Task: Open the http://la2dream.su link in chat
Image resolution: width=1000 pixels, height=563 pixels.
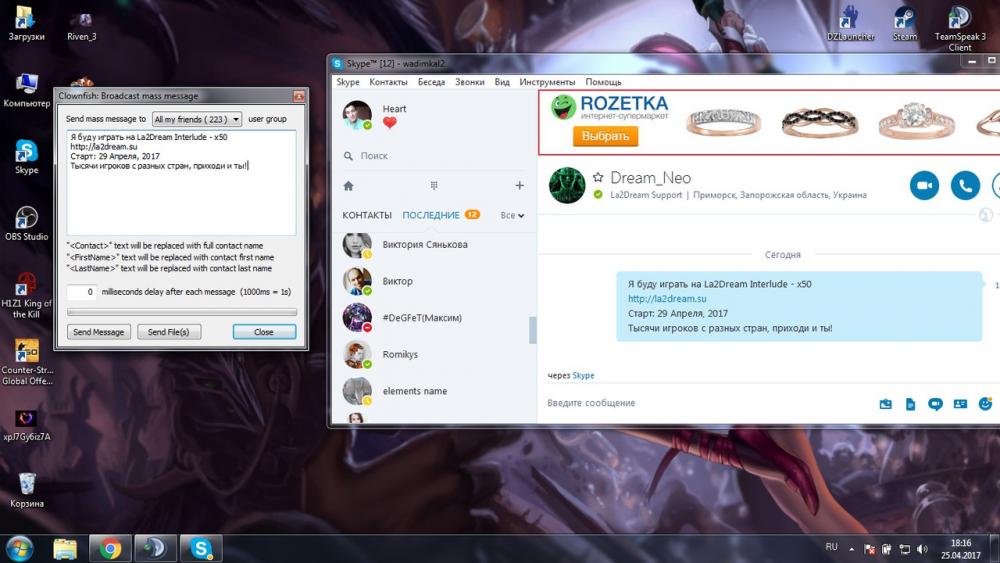Action: (x=667, y=298)
